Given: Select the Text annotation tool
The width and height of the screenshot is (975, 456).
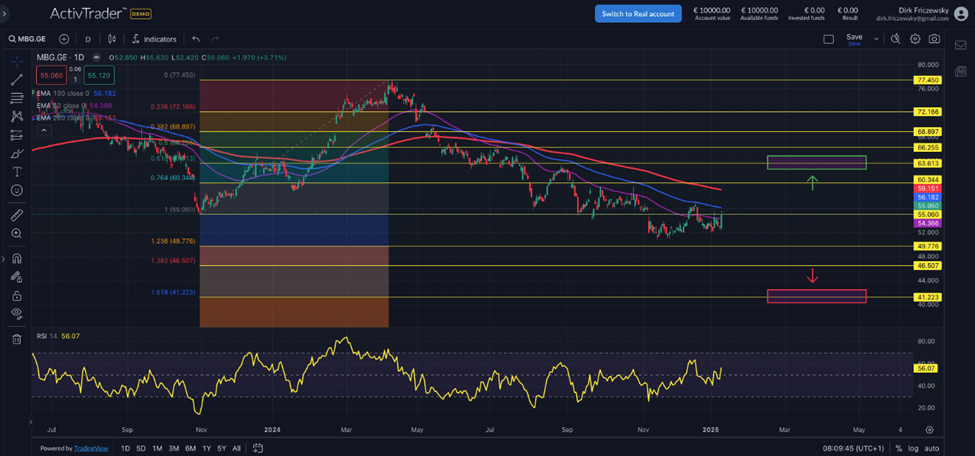Looking at the screenshot, I should 16,172.
